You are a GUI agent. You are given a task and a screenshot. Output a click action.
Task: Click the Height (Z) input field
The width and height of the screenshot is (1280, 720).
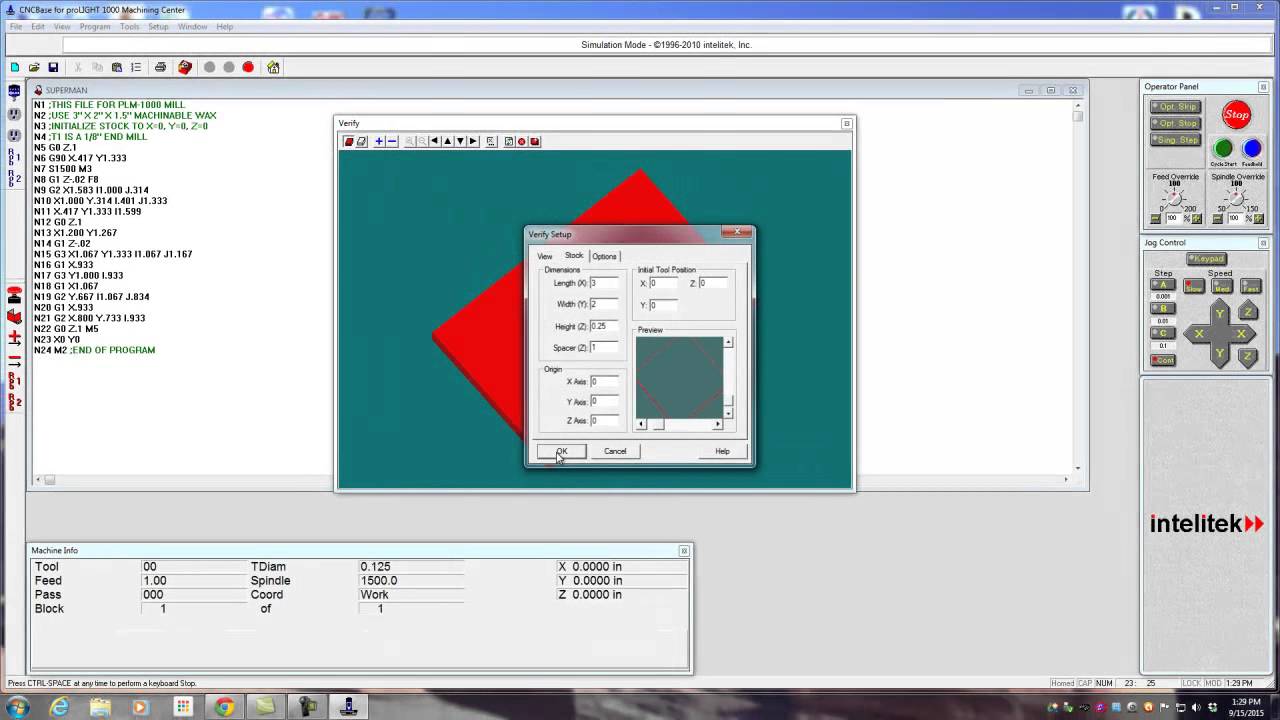[605, 326]
